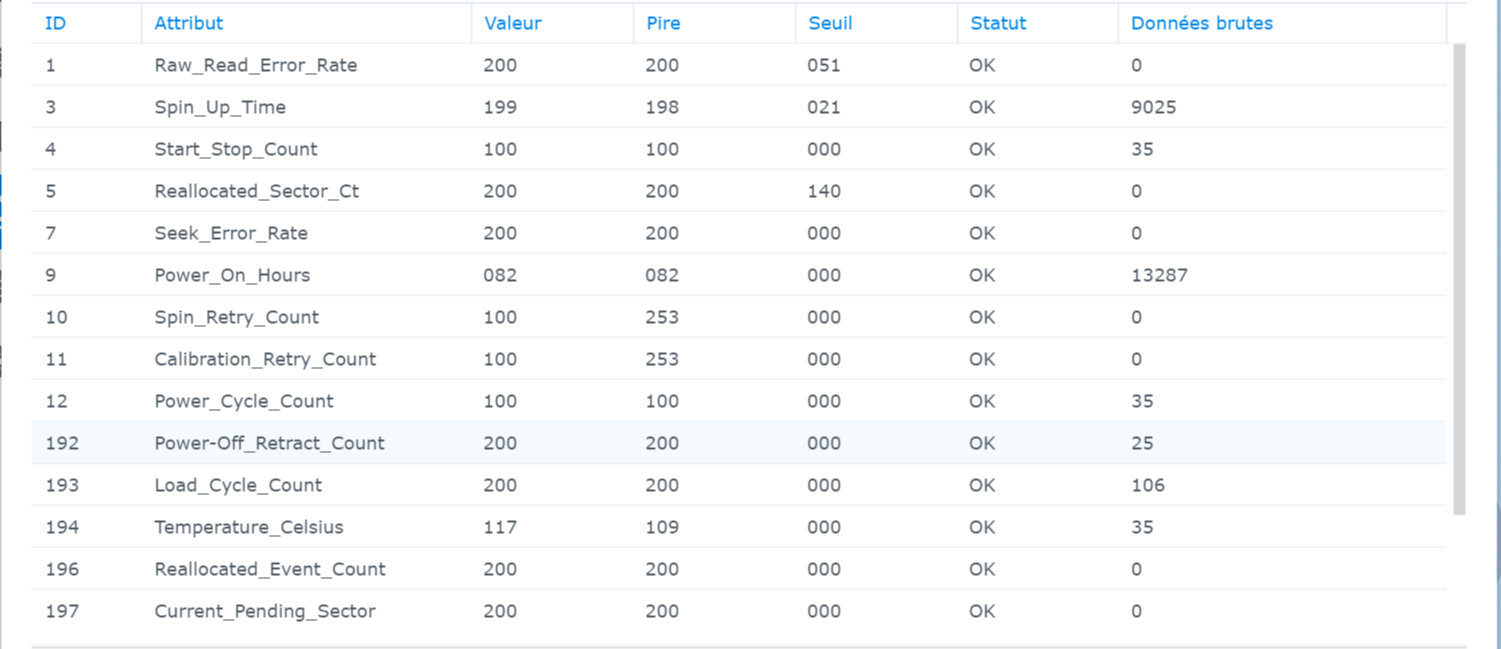
Task: Select the Temperature_Celsius row
Action: pos(248,527)
